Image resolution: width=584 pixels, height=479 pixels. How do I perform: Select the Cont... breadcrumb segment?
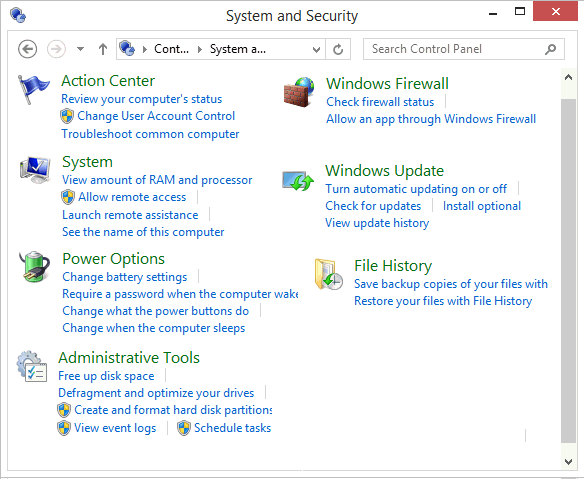[x=171, y=49]
